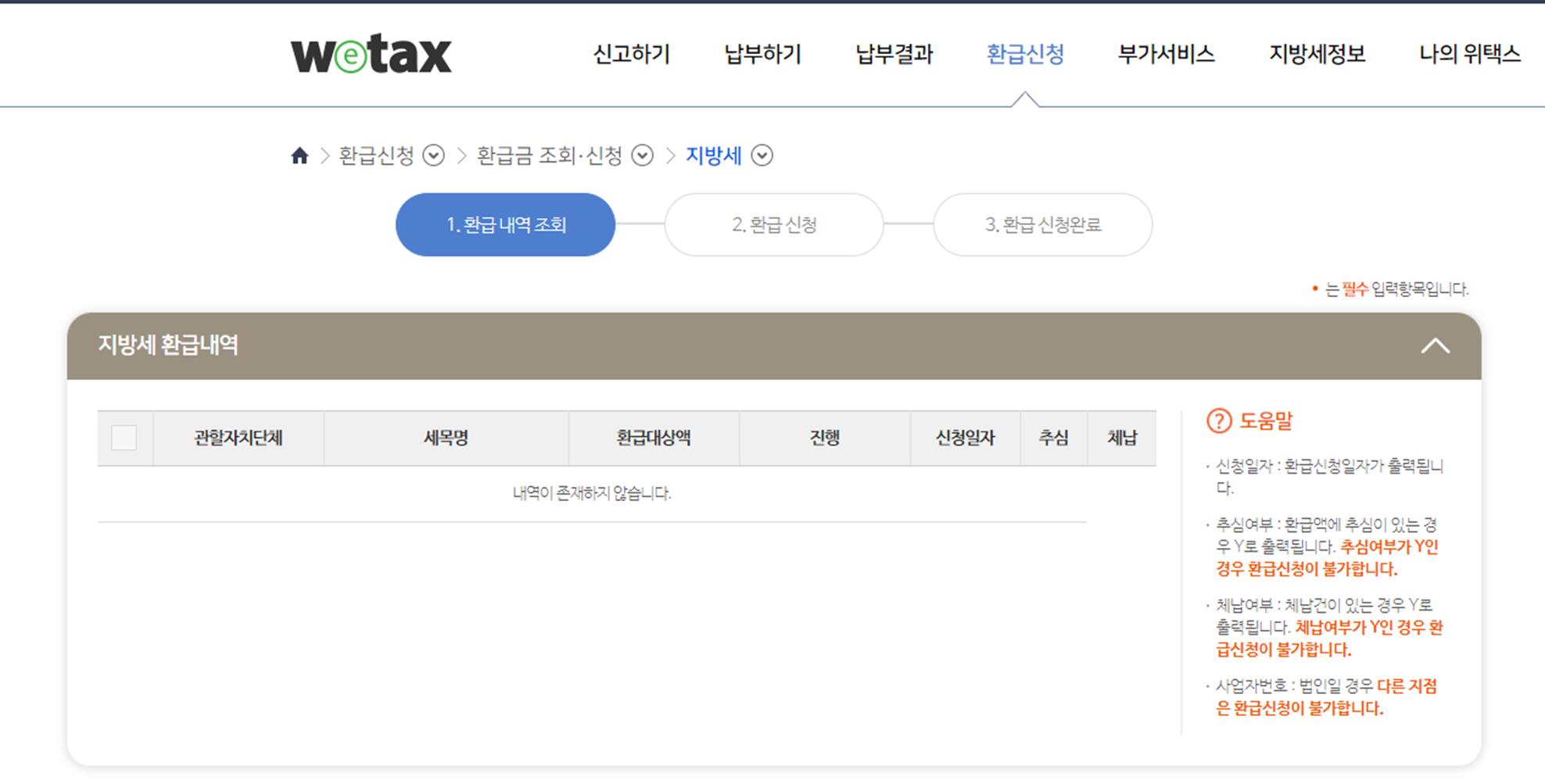Select the 2. 환급 신청 step indicator
Viewport: 1545px width, 784px height.
point(773,224)
